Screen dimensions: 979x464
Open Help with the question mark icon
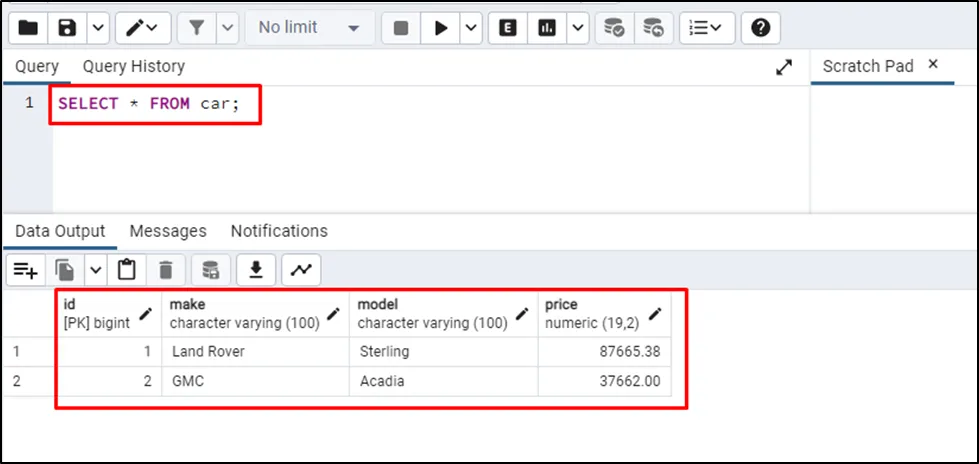[x=760, y=28]
